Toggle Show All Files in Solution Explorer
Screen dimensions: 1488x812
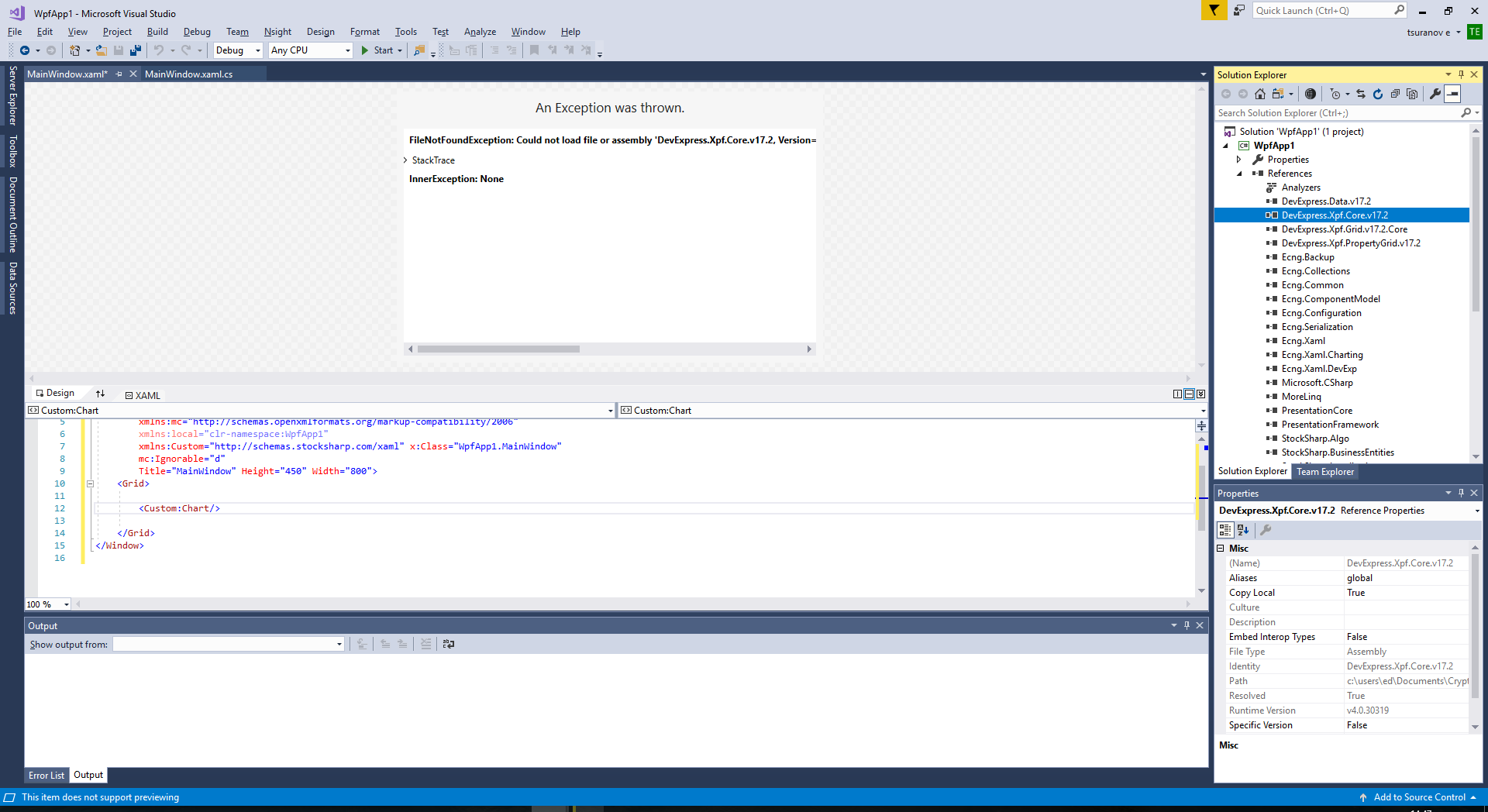[x=1412, y=94]
